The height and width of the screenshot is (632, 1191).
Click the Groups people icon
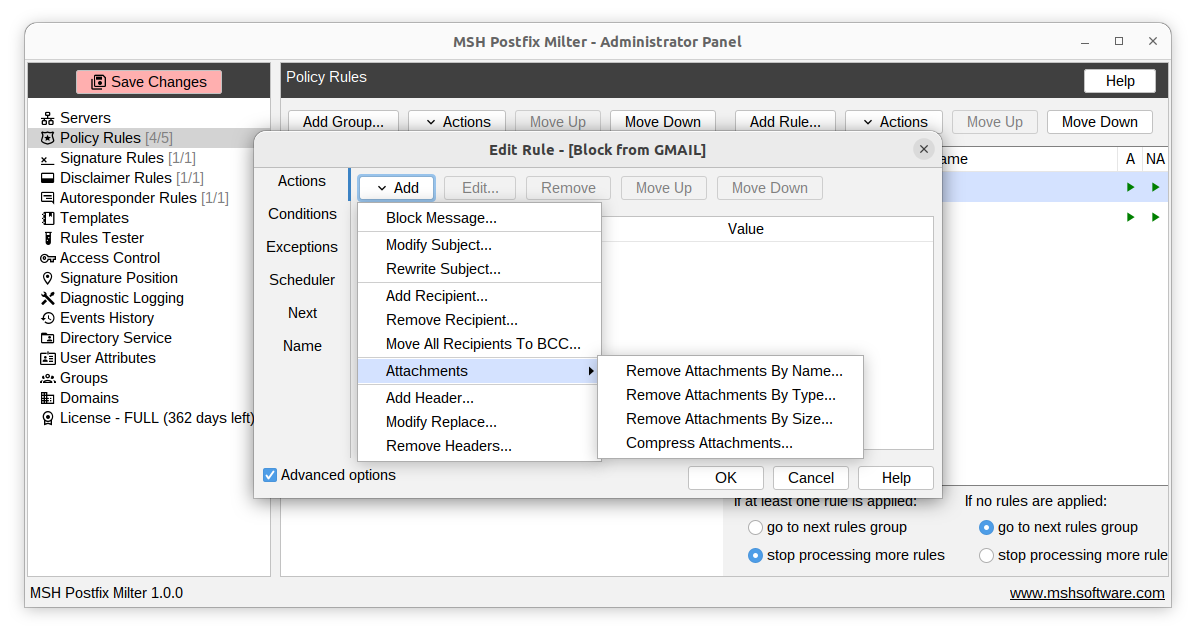point(47,378)
